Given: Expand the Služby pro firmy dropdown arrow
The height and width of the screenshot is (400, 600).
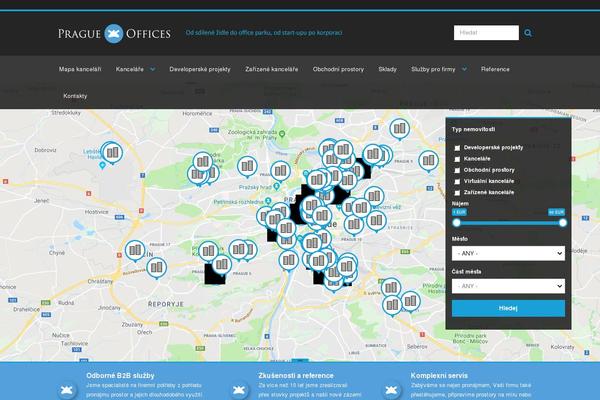Looking at the screenshot, I should coord(464,69).
